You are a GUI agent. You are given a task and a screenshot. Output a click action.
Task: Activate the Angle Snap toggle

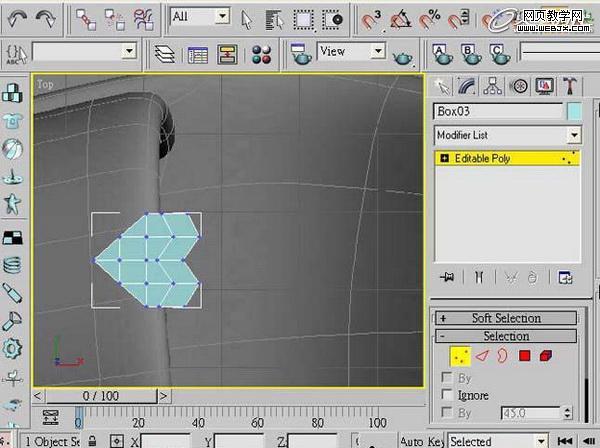401,19
